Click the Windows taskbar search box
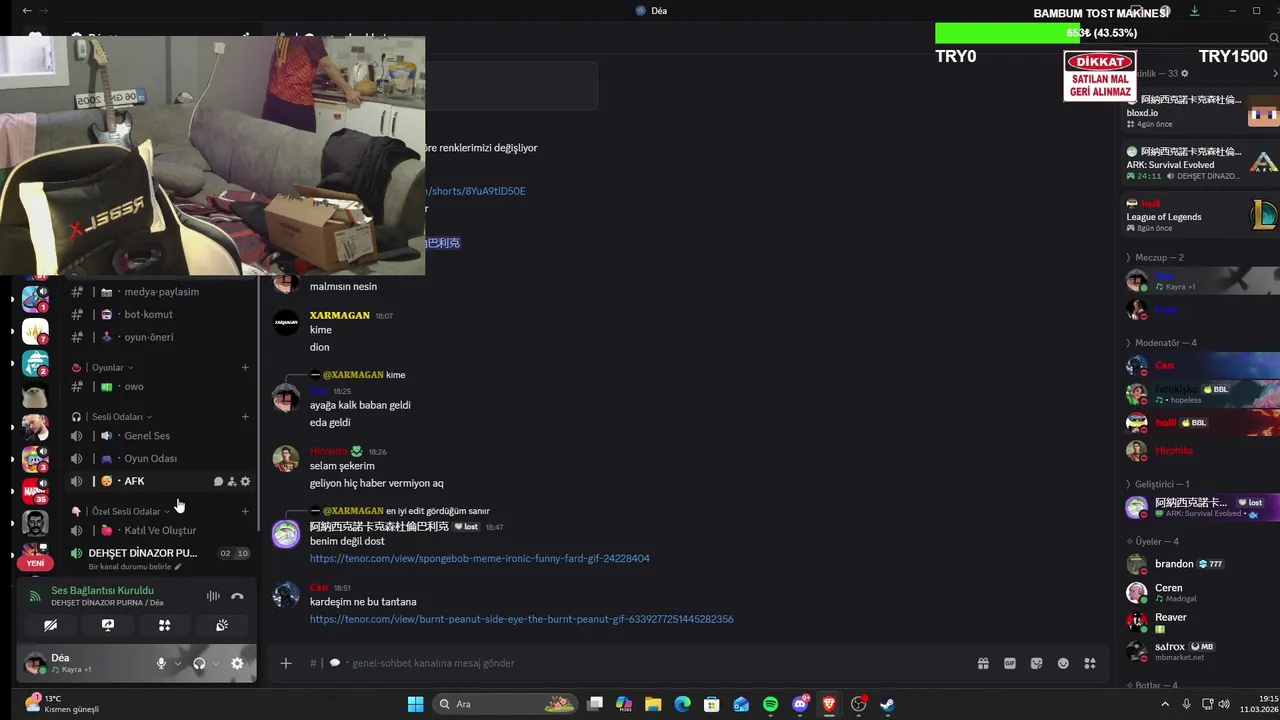Image resolution: width=1280 pixels, height=720 pixels. 505,704
